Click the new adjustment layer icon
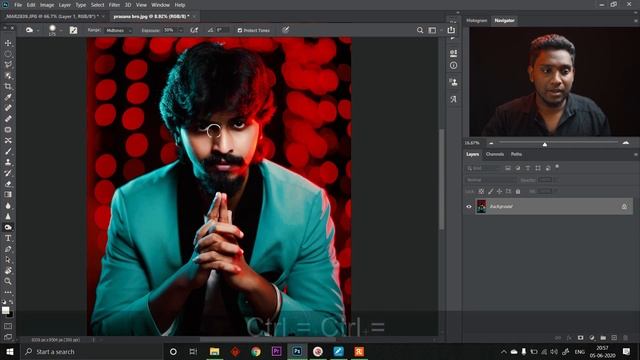640x360 pixels. tap(592, 338)
